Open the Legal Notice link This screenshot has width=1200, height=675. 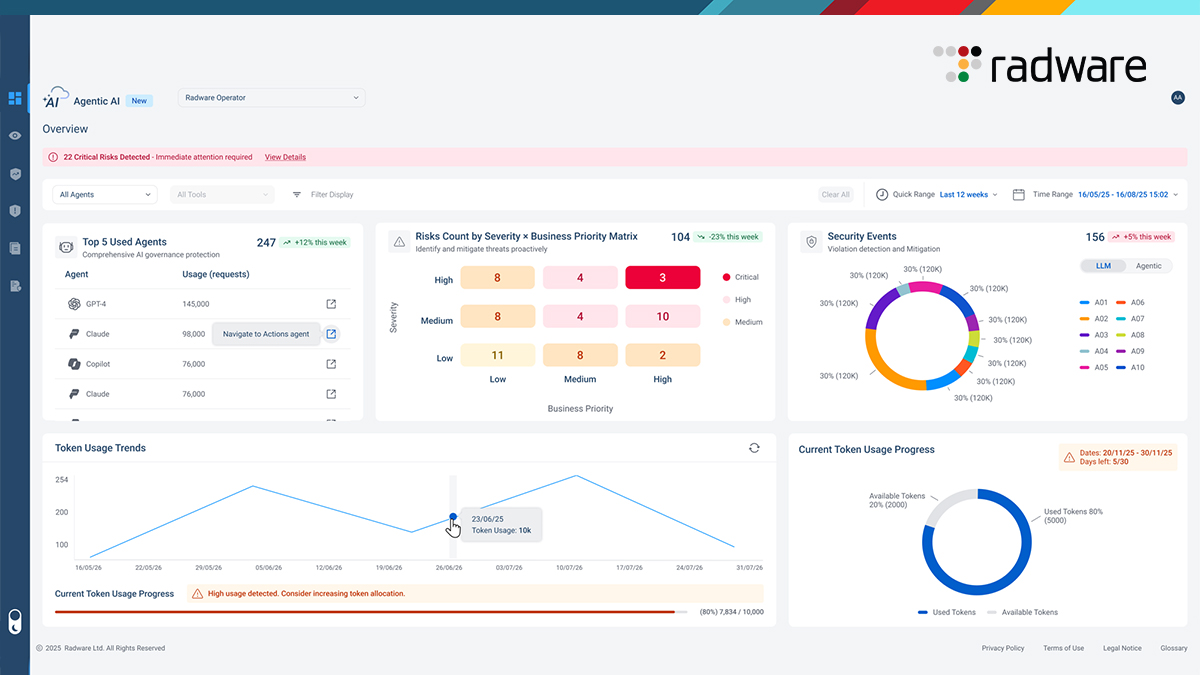click(x=1122, y=648)
